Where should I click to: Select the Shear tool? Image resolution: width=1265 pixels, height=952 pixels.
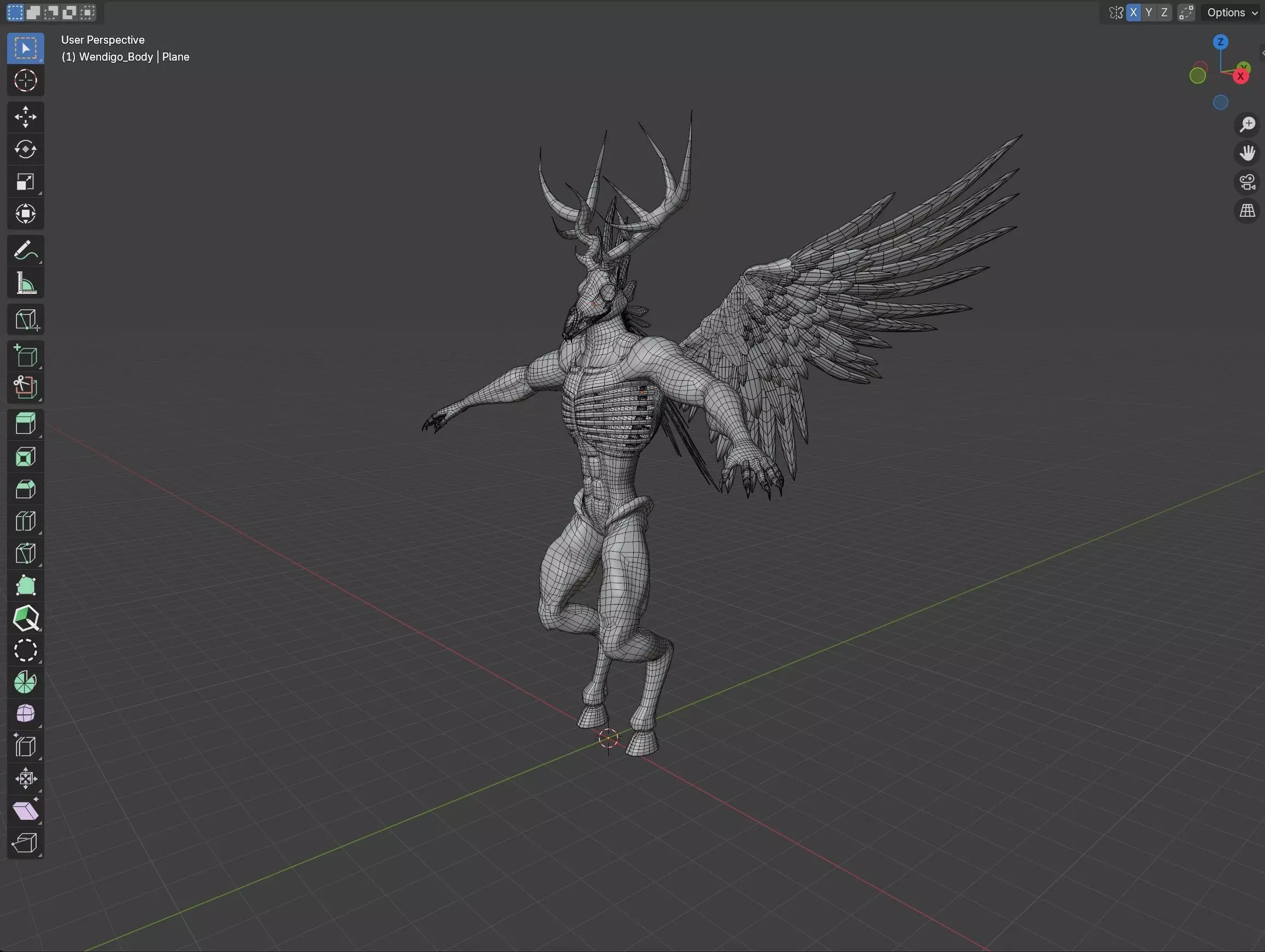coord(25,811)
